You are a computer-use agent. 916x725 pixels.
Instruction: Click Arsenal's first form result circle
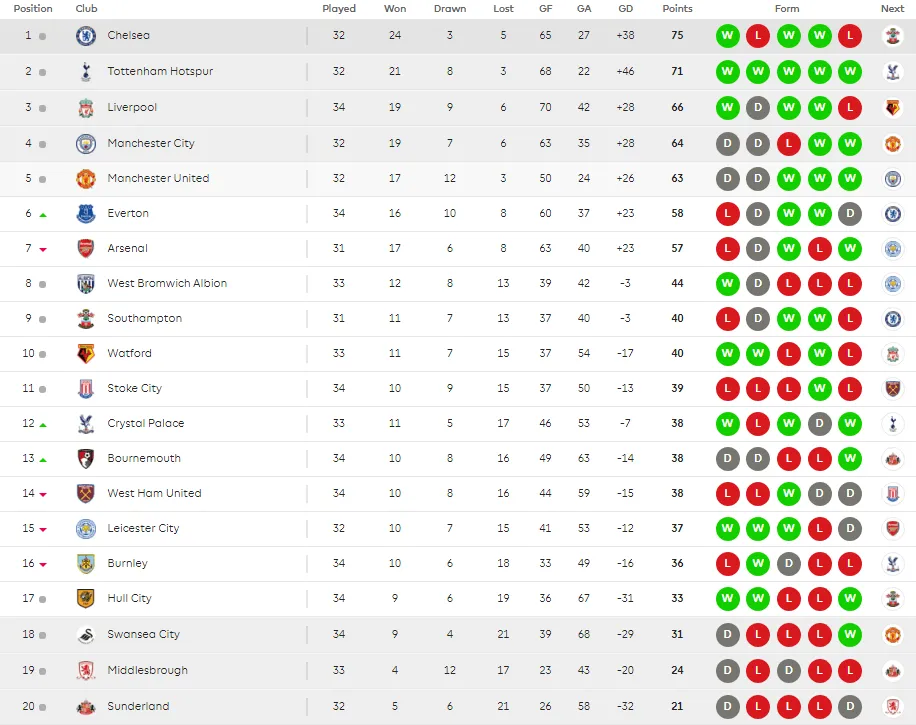point(728,248)
